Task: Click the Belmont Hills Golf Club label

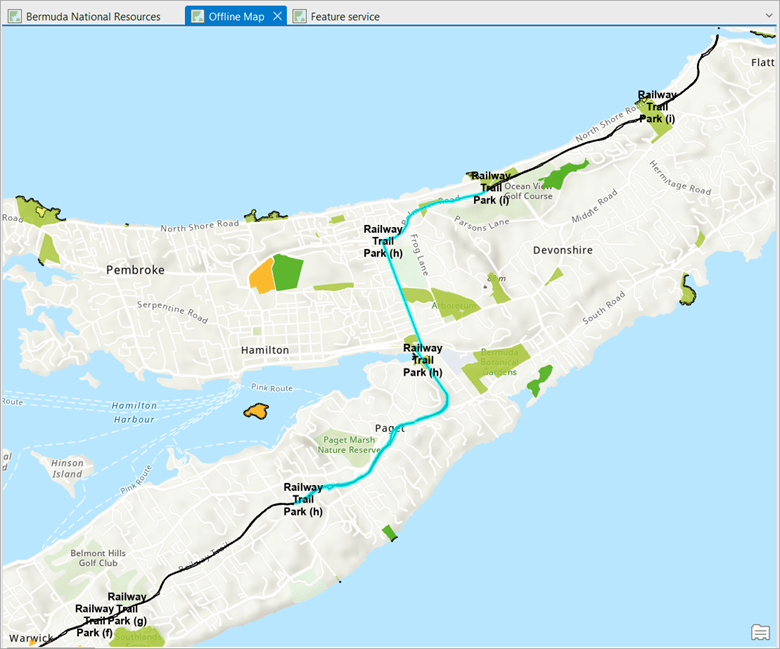Action: pyautogui.click(x=98, y=558)
